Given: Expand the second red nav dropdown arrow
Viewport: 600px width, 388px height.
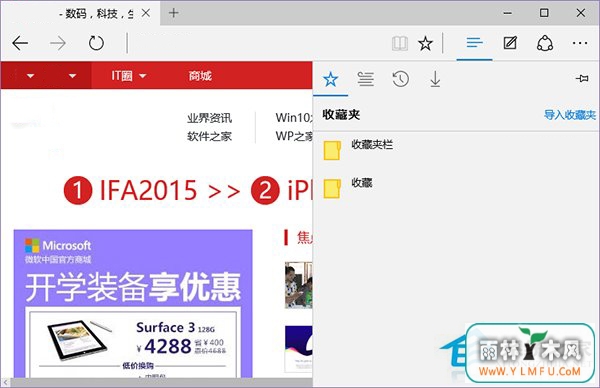Looking at the screenshot, I should pos(72,76).
